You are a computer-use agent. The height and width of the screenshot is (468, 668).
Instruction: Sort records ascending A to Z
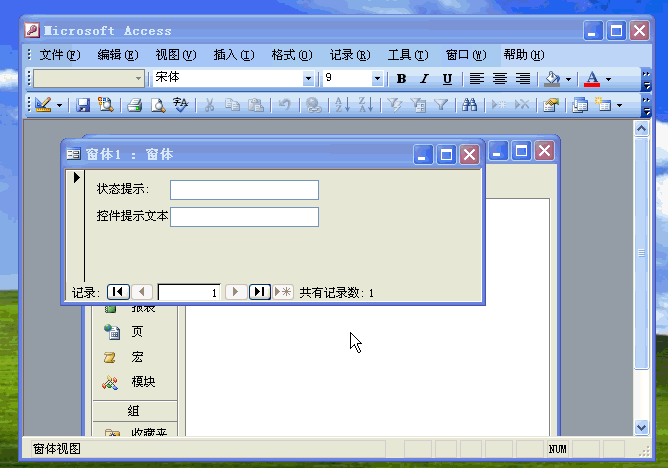tap(343, 105)
